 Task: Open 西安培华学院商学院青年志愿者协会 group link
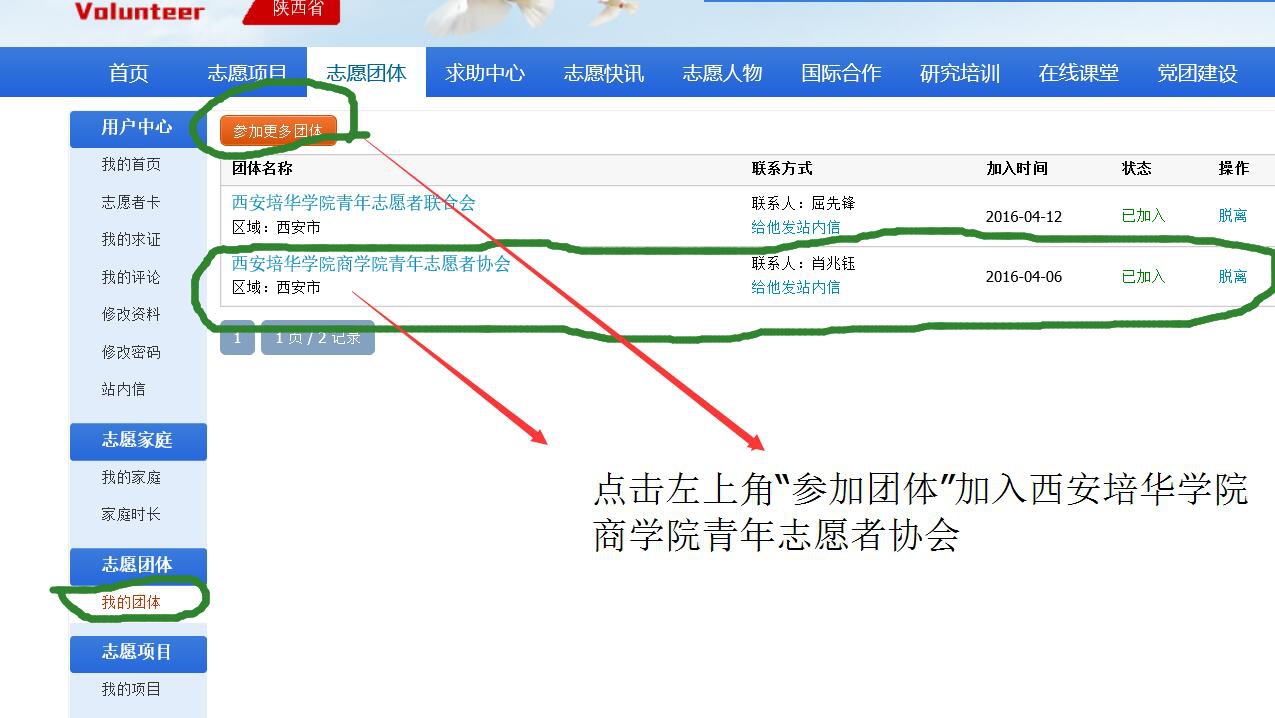coord(371,264)
